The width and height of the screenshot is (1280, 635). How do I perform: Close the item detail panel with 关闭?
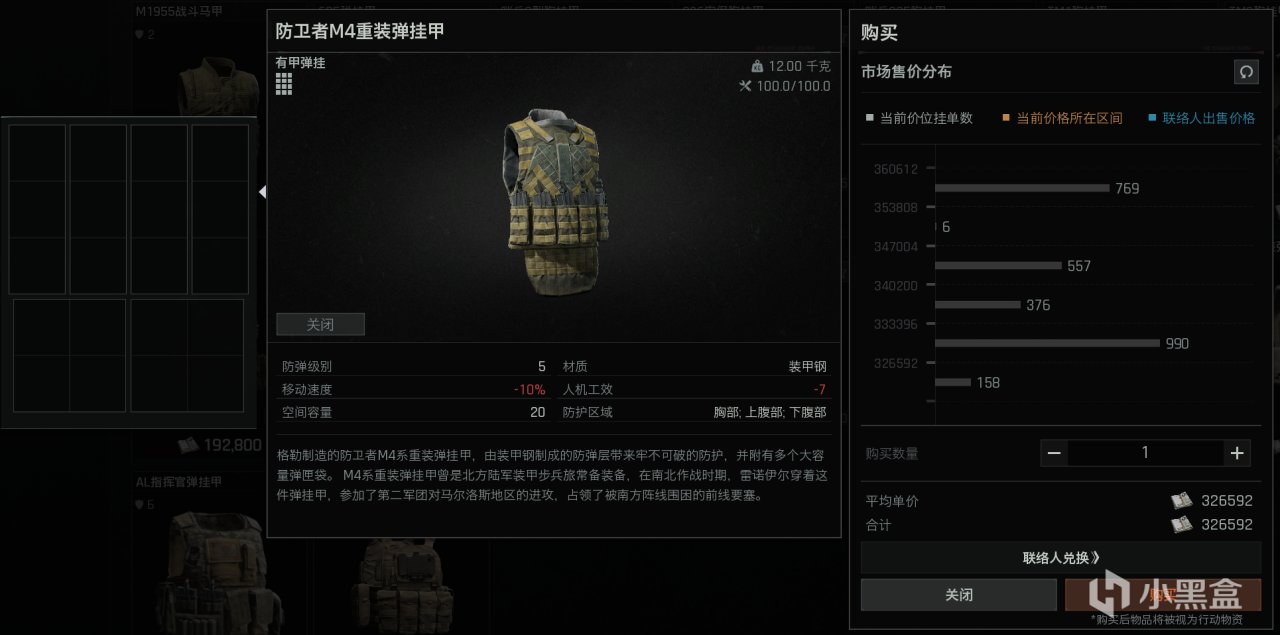320,324
